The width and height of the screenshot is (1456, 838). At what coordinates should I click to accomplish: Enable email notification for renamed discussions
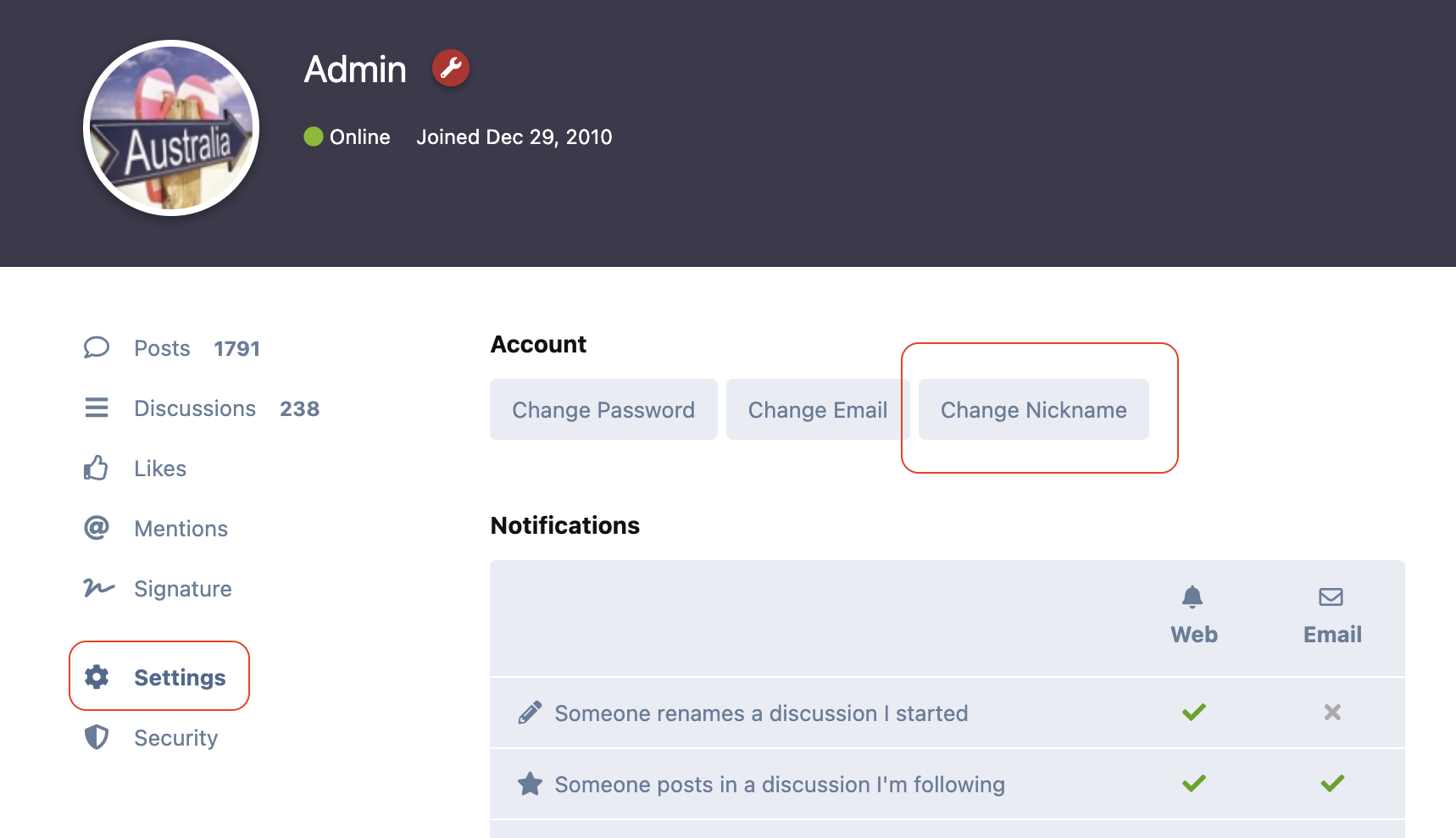click(1331, 713)
